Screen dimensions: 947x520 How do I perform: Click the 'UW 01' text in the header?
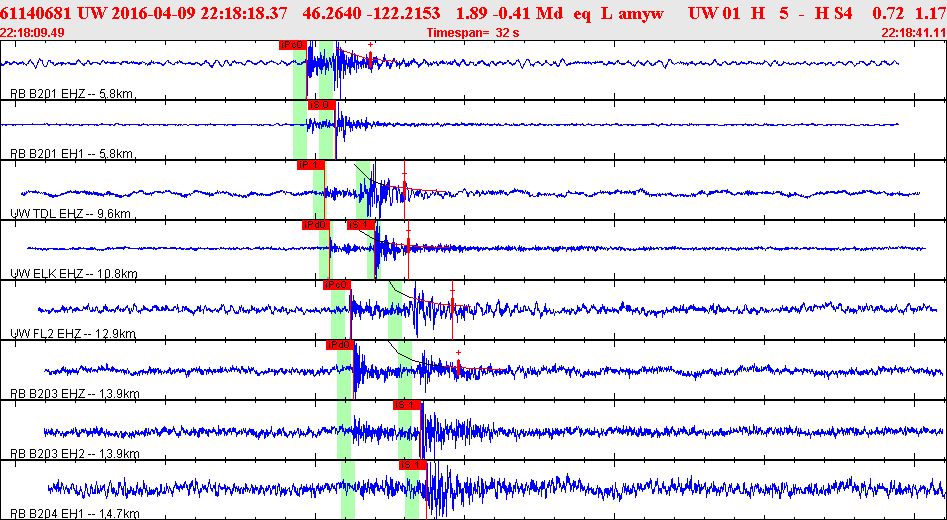pos(714,14)
